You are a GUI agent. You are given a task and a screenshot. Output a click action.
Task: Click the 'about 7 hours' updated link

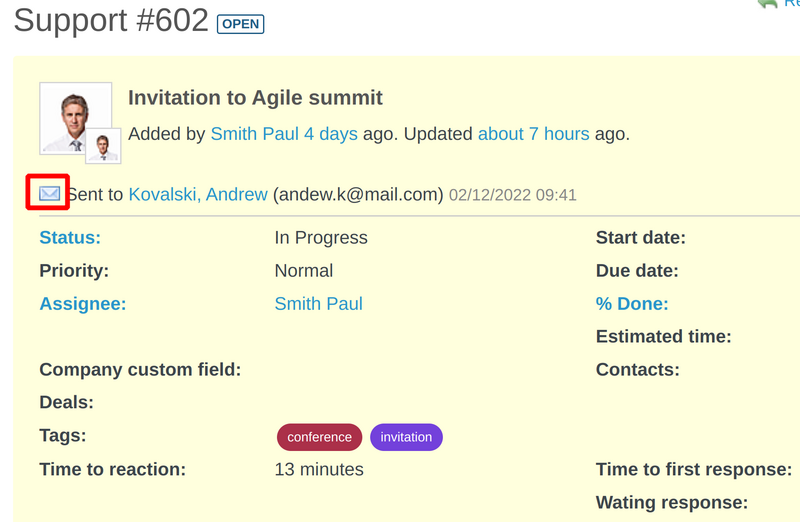click(533, 134)
